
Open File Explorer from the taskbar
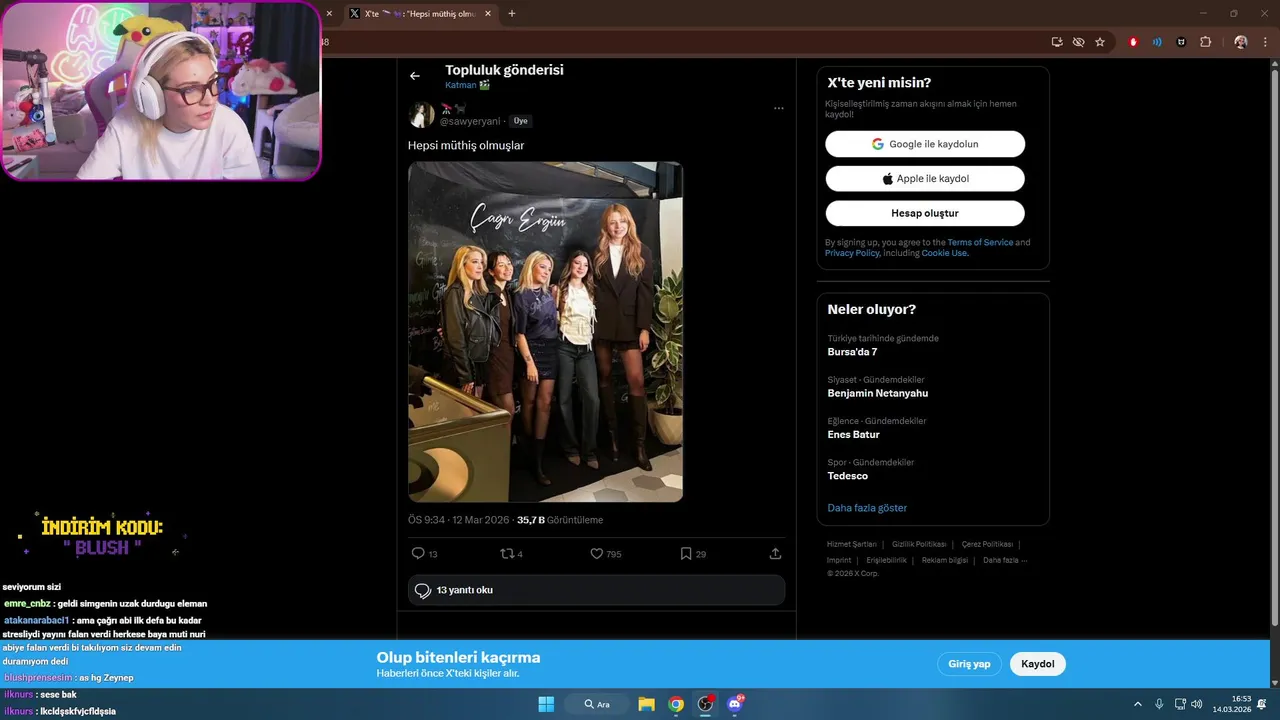click(x=646, y=704)
